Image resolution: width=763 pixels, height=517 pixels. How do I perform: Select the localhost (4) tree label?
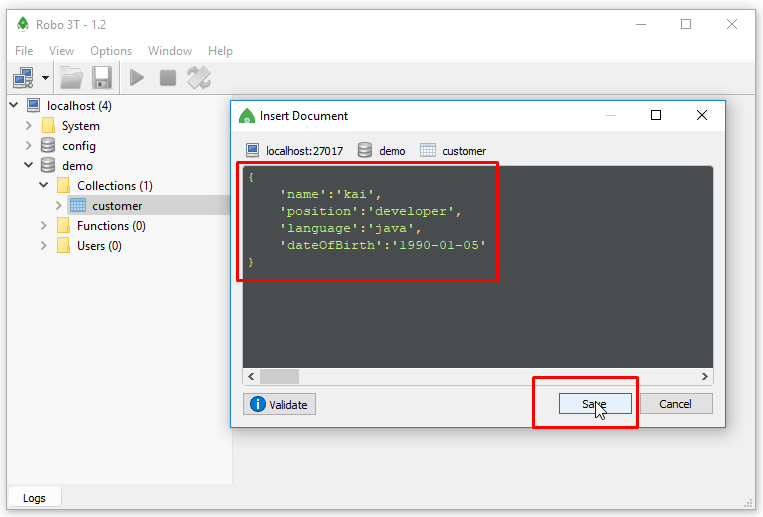(79, 106)
